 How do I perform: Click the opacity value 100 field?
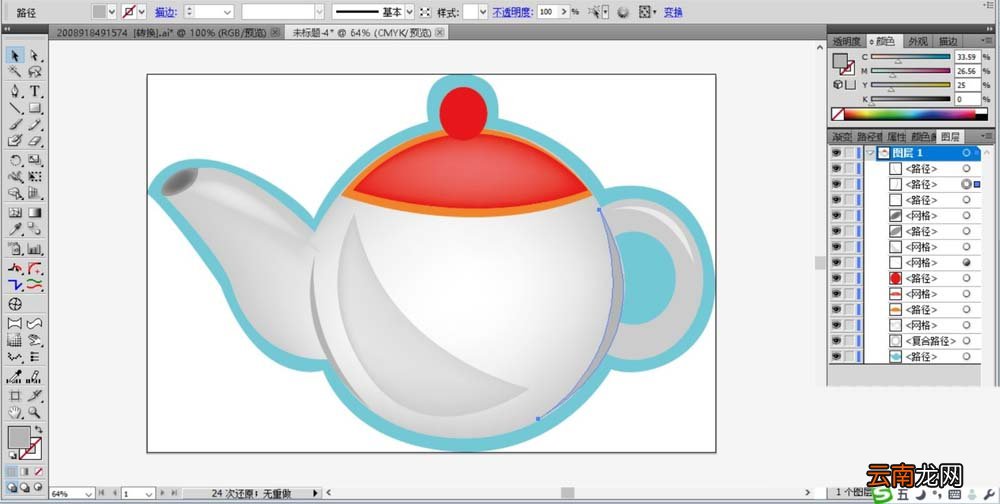point(547,11)
